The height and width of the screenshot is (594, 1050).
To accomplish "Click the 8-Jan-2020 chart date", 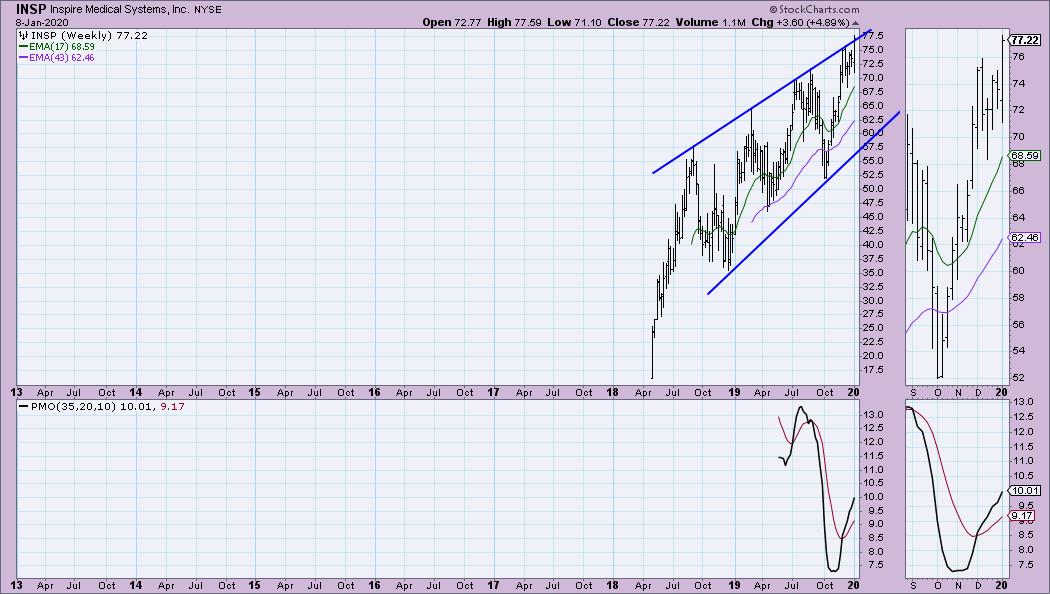I will (42, 22).
